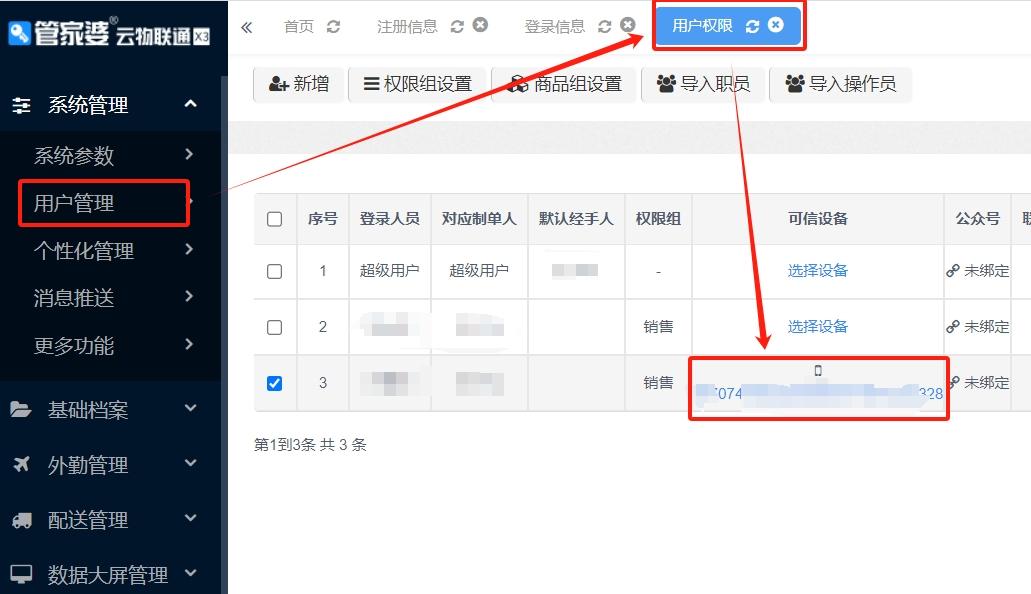The image size is (1031, 594).
Task: Close the 登录信息 tab
Action: click(628, 25)
